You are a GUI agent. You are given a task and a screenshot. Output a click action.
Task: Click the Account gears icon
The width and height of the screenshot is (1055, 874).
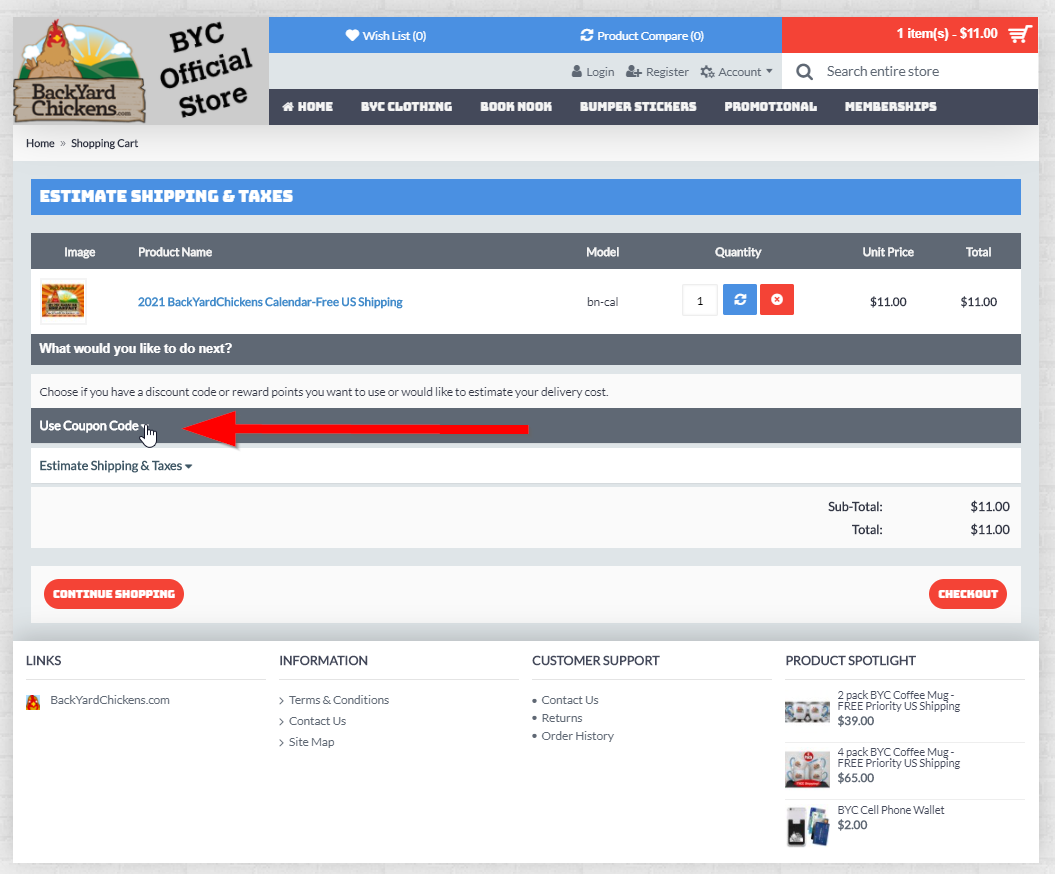(707, 71)
